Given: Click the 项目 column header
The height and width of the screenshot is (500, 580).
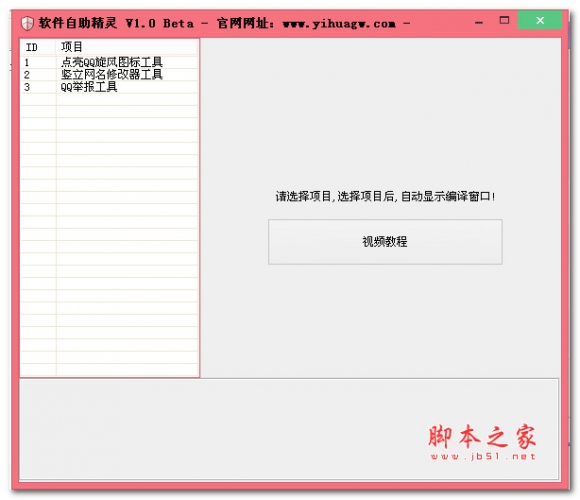Looking at the screenshot, I should 127,47.
